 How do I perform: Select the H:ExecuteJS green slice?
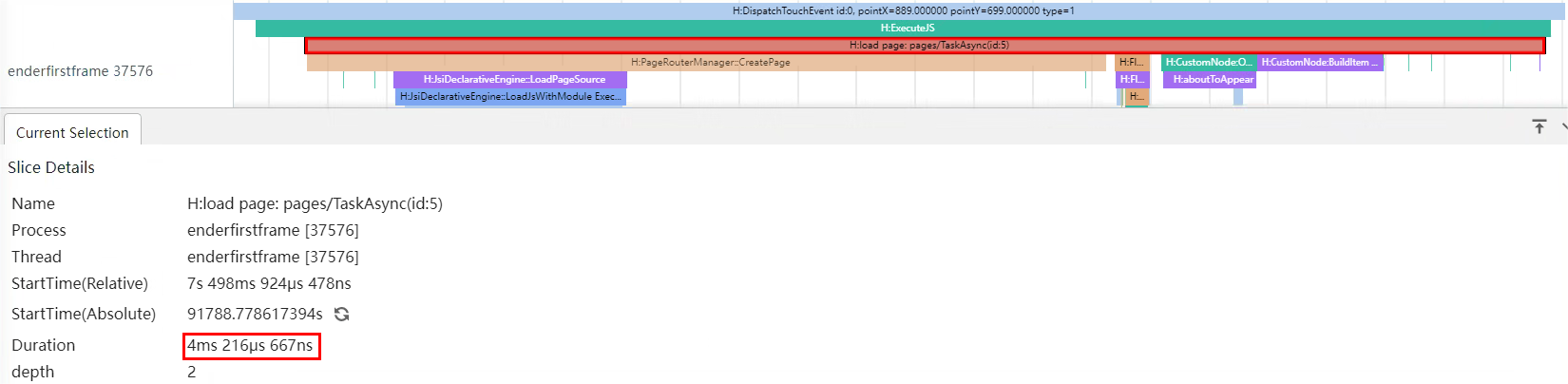pos(907,29)
